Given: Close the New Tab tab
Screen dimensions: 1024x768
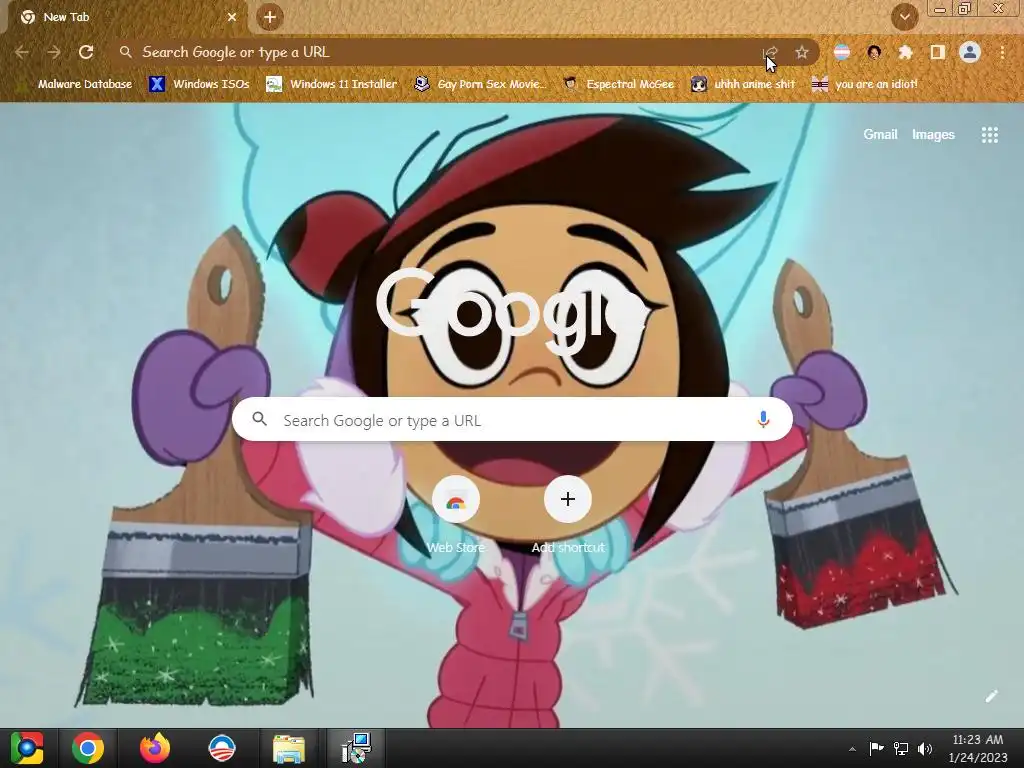Looking at the screenshot, I should click(x=232, y=17).
